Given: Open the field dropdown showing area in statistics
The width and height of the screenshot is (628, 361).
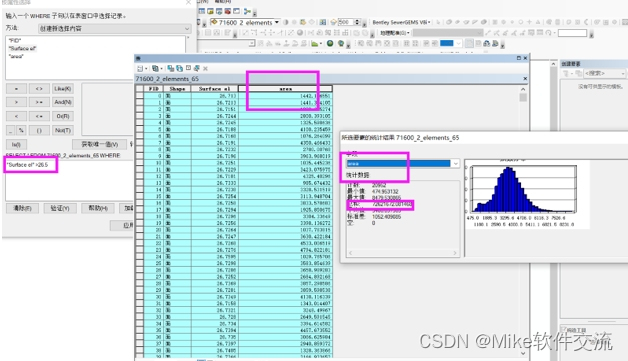Looking at the screenshot, I should point(455,163).
